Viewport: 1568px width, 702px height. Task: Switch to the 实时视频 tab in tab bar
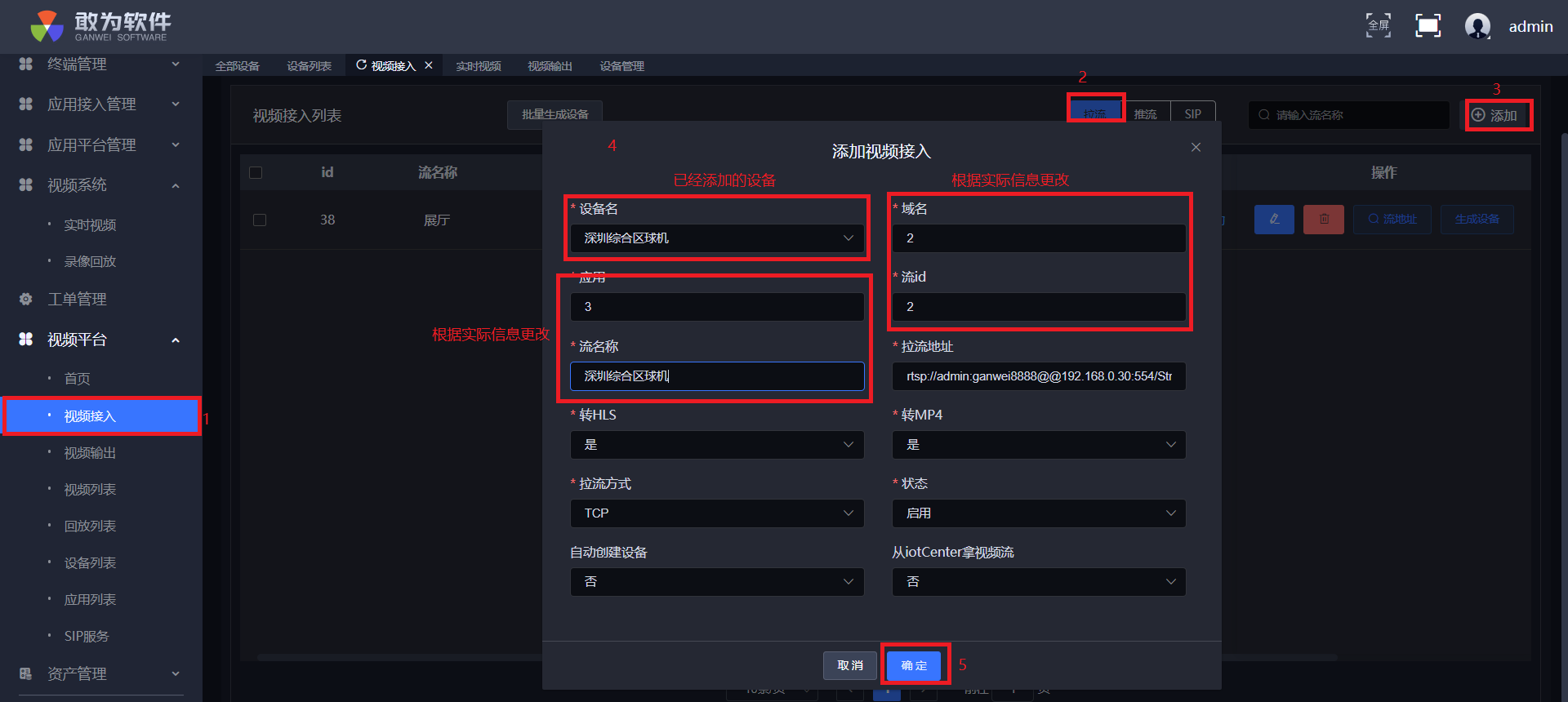[x=479, y=66]
